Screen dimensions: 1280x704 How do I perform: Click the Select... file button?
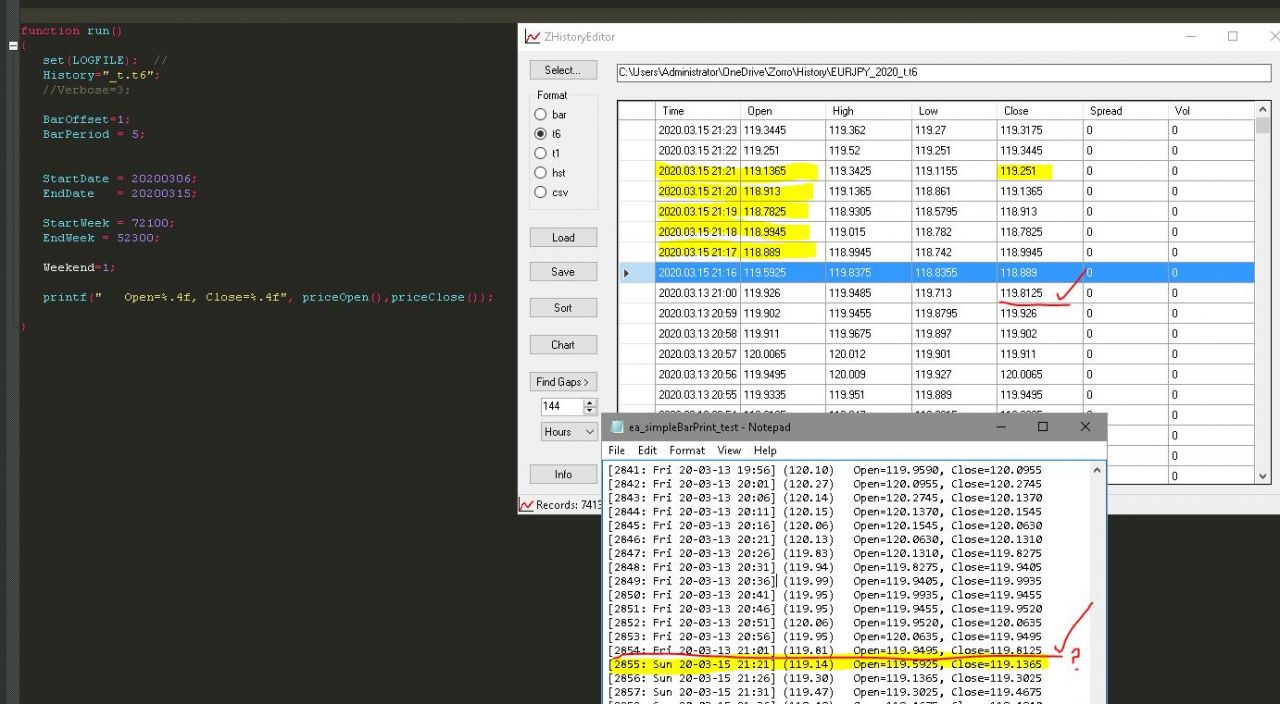(x=563, y=70)
